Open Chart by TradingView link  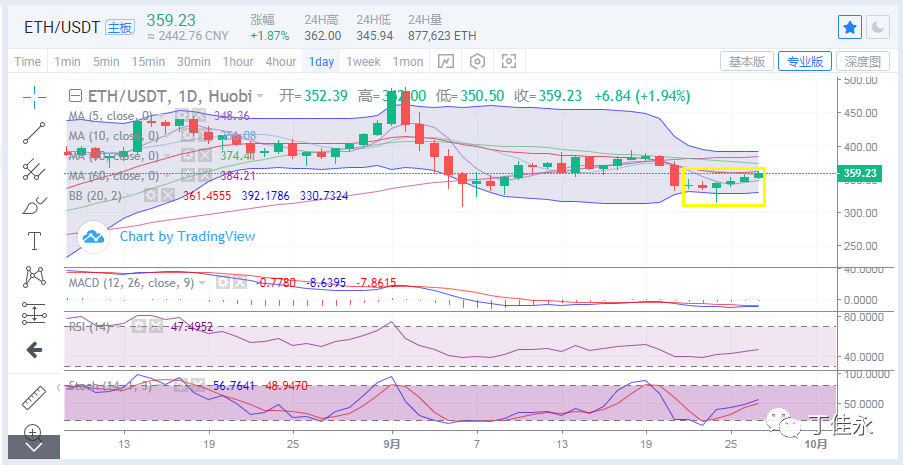187,236
